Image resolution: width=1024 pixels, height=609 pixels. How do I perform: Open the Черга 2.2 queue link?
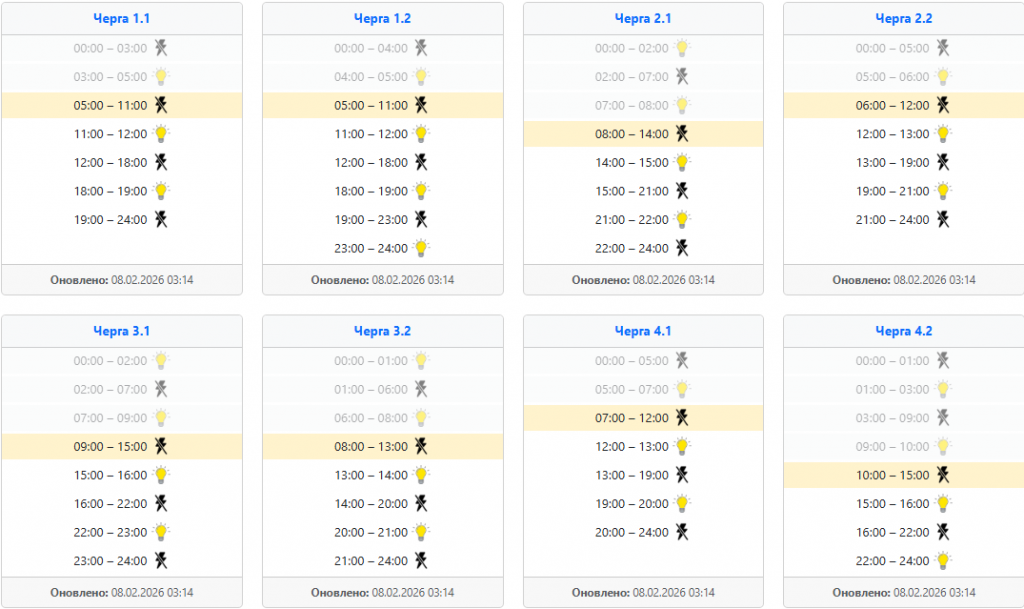coord(903,18)
